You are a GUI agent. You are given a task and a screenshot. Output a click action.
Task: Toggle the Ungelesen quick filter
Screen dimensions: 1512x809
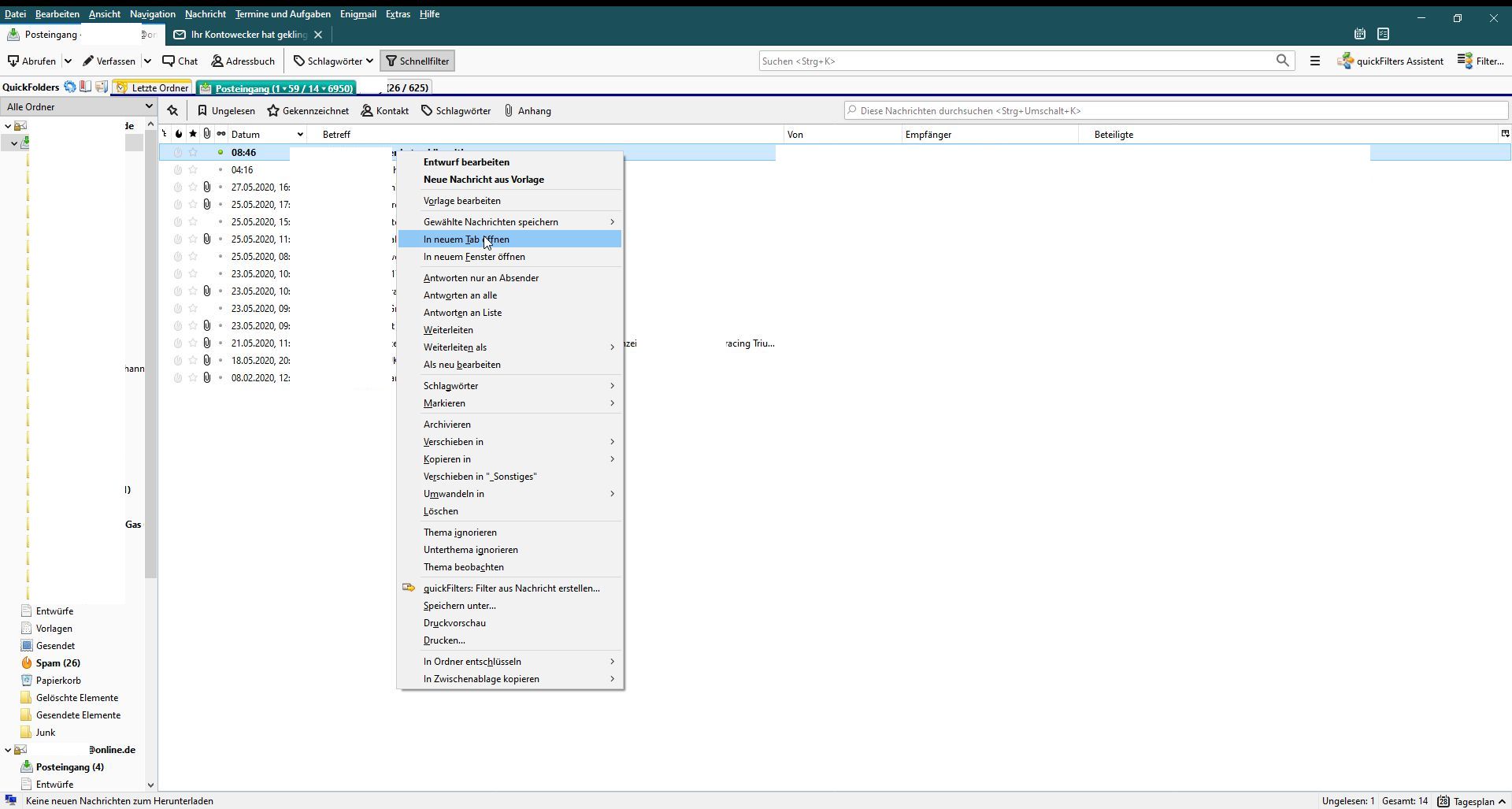click(226, 111)
